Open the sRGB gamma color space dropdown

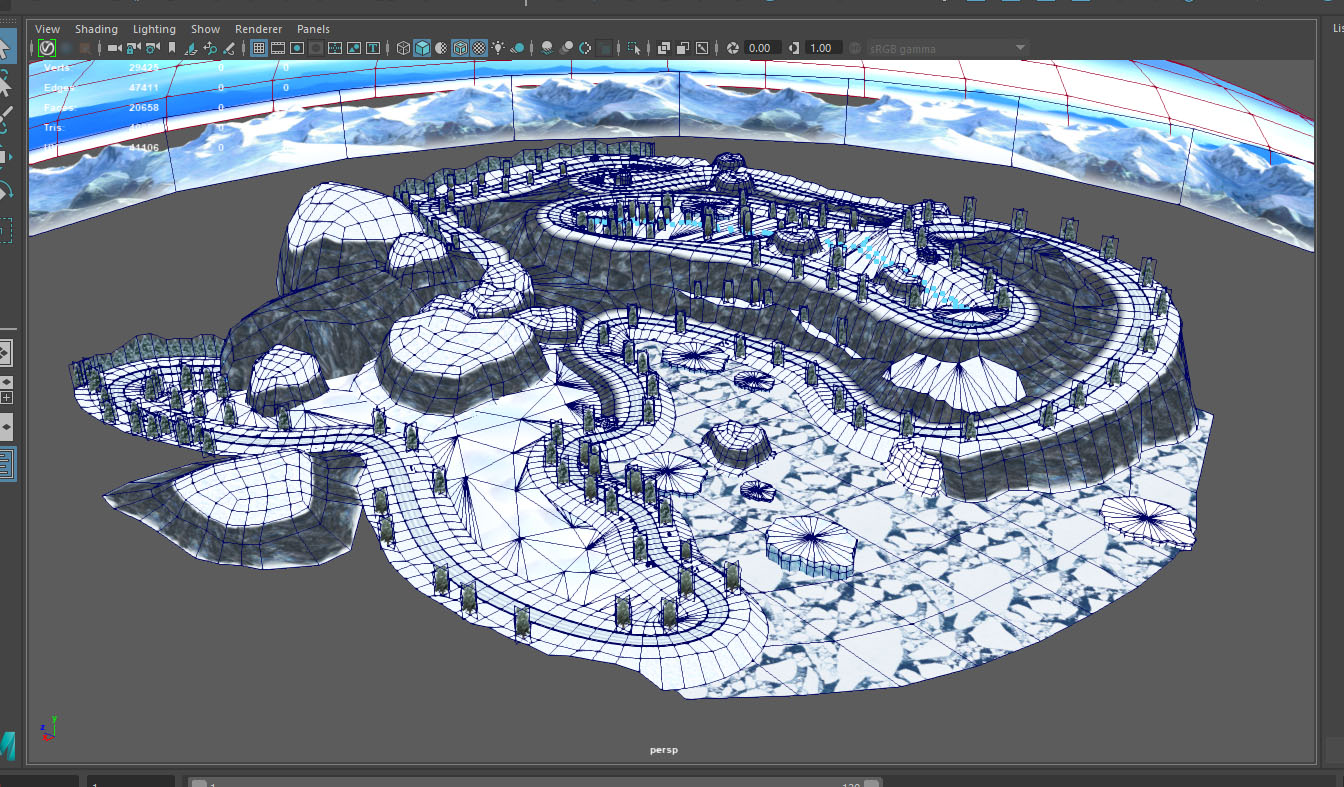coord(1020,48)
